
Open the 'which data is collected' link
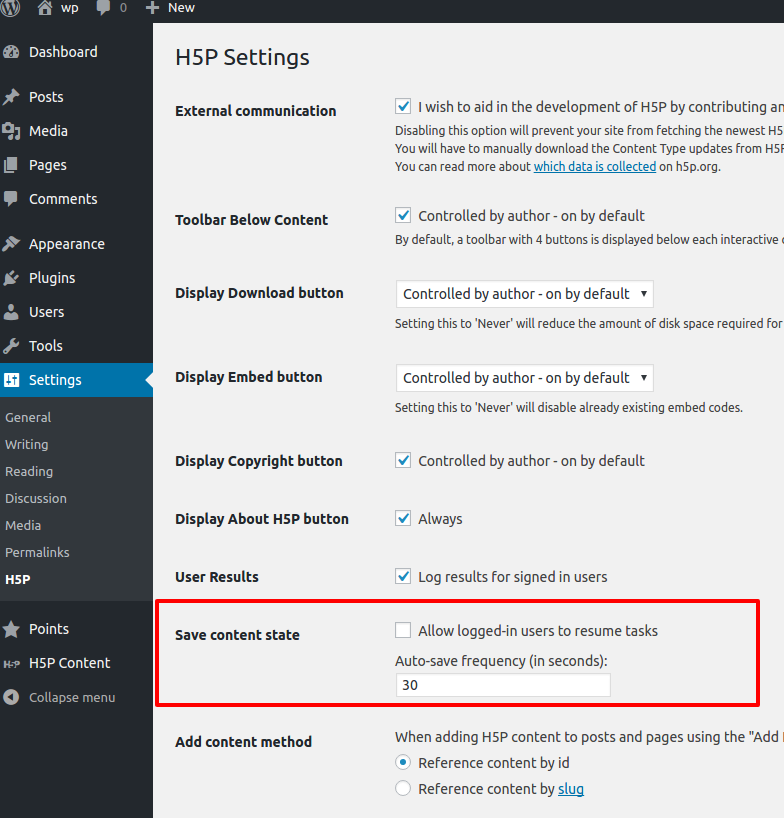click(x=595, y=166)
